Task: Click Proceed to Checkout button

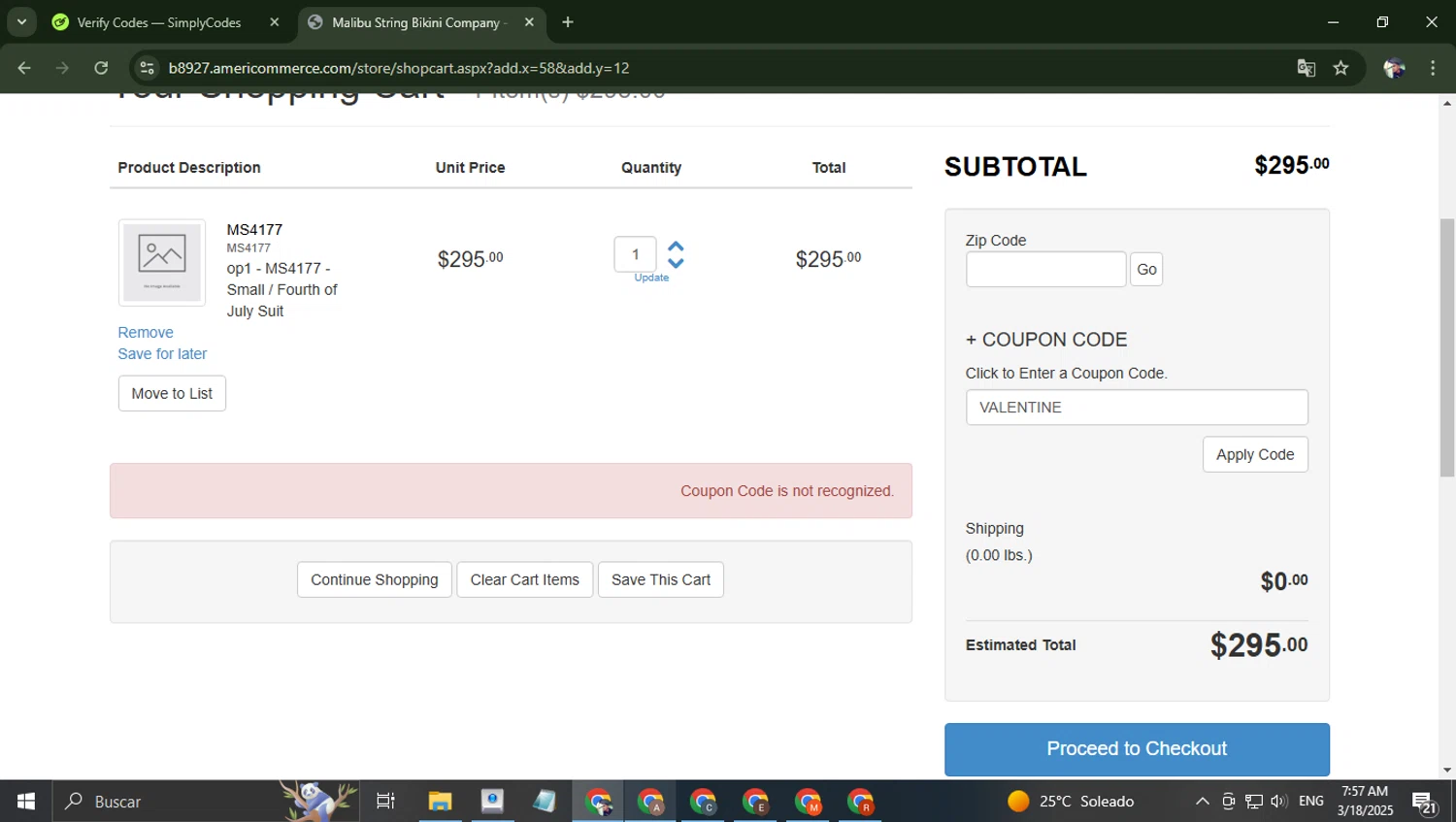Action: tap(1137, 749)
